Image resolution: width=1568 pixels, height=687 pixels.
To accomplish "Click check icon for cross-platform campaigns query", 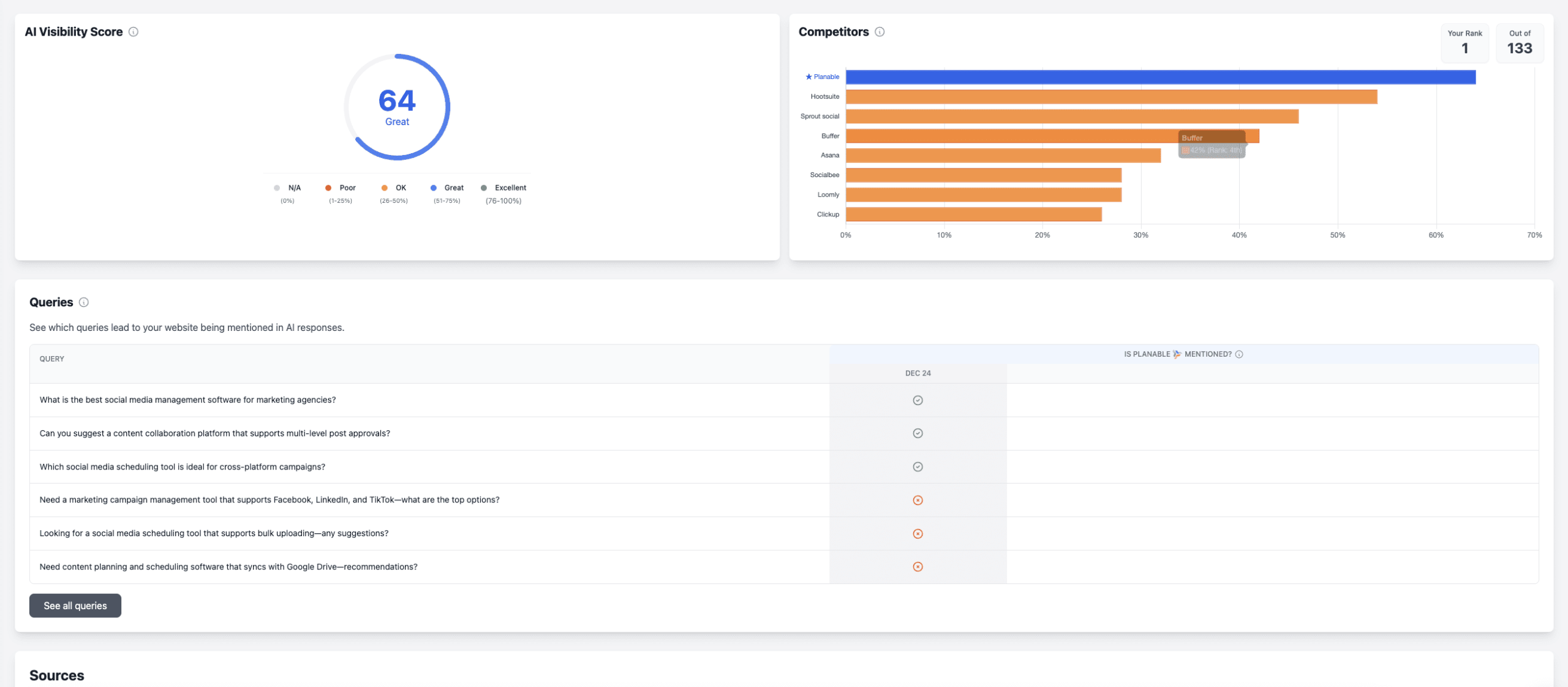I will [x=918, y=467].
